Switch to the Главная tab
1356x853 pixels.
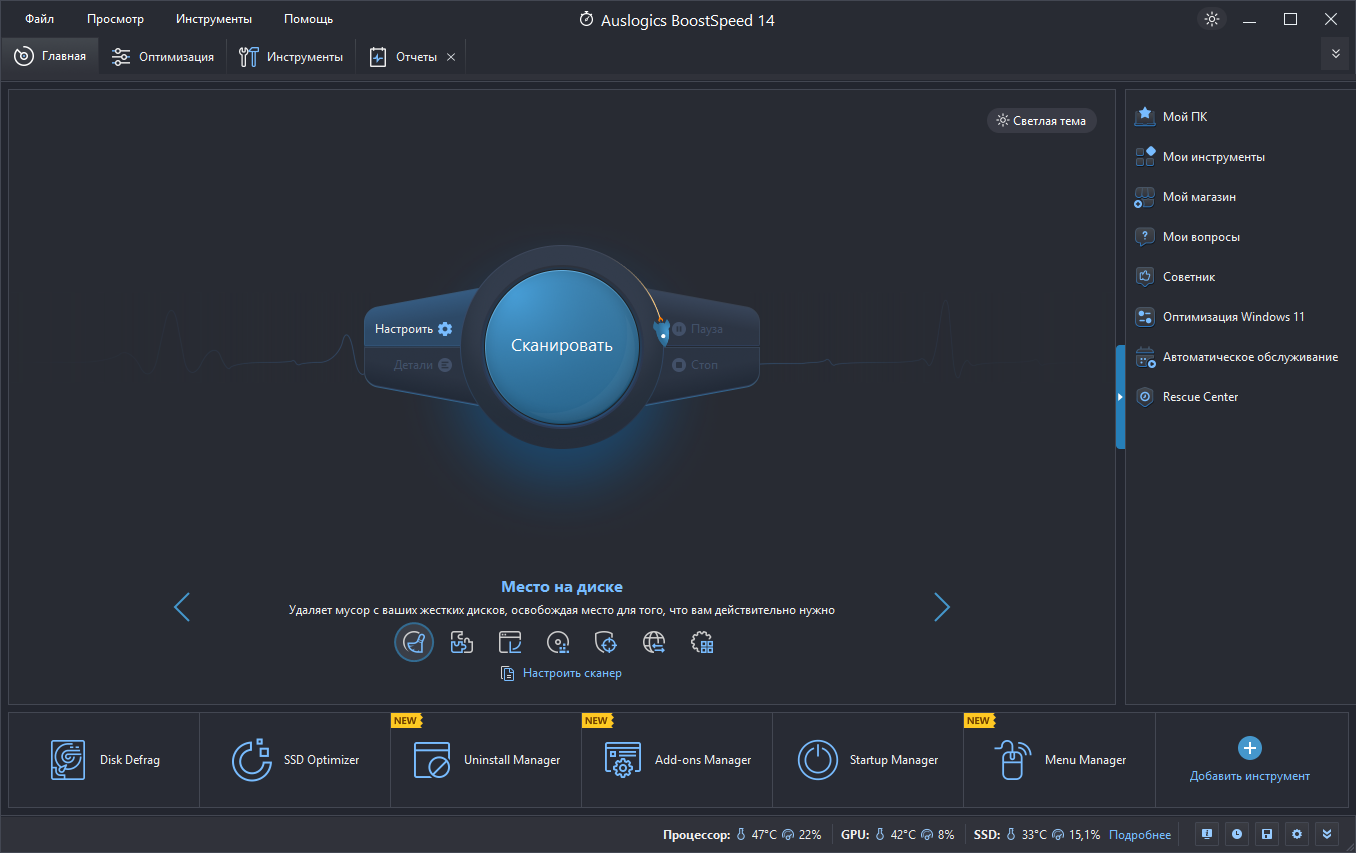50,57
